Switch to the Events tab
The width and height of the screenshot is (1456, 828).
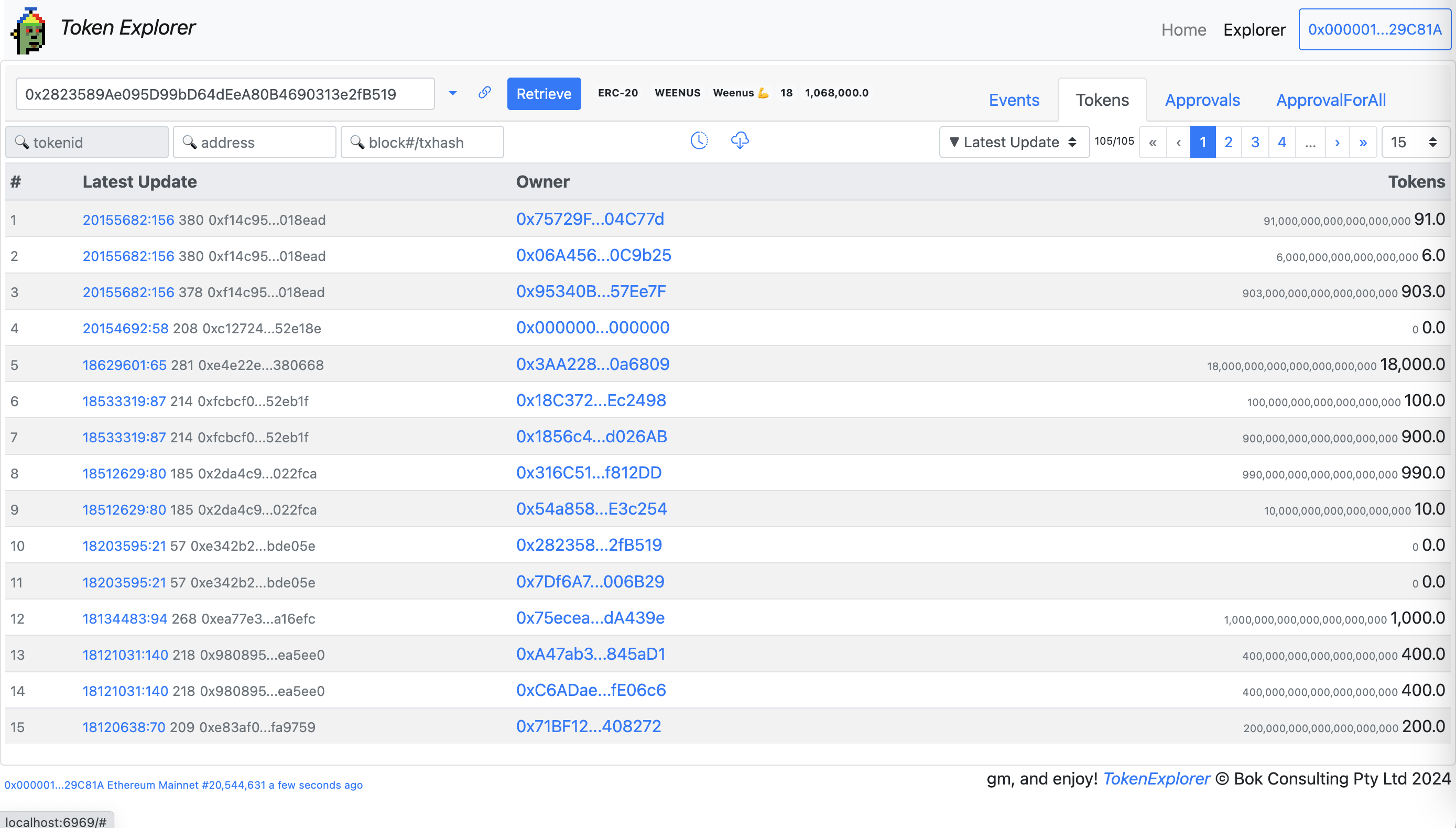(x=1014, y=100)
